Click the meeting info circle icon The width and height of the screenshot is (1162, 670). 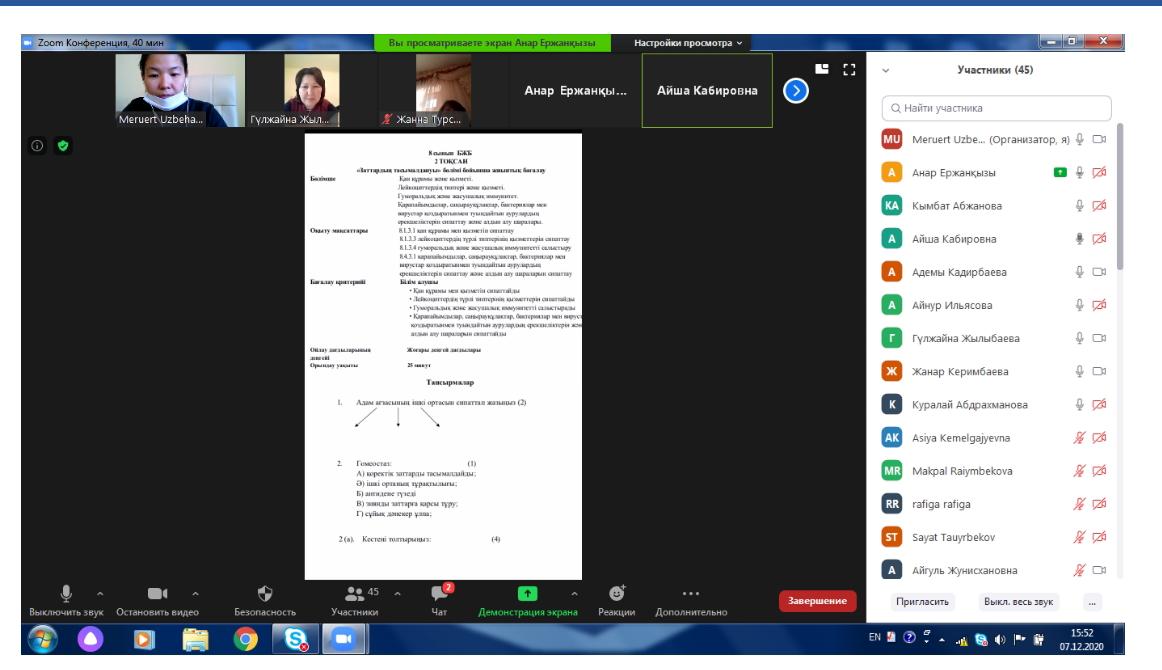tap(38, 146)
